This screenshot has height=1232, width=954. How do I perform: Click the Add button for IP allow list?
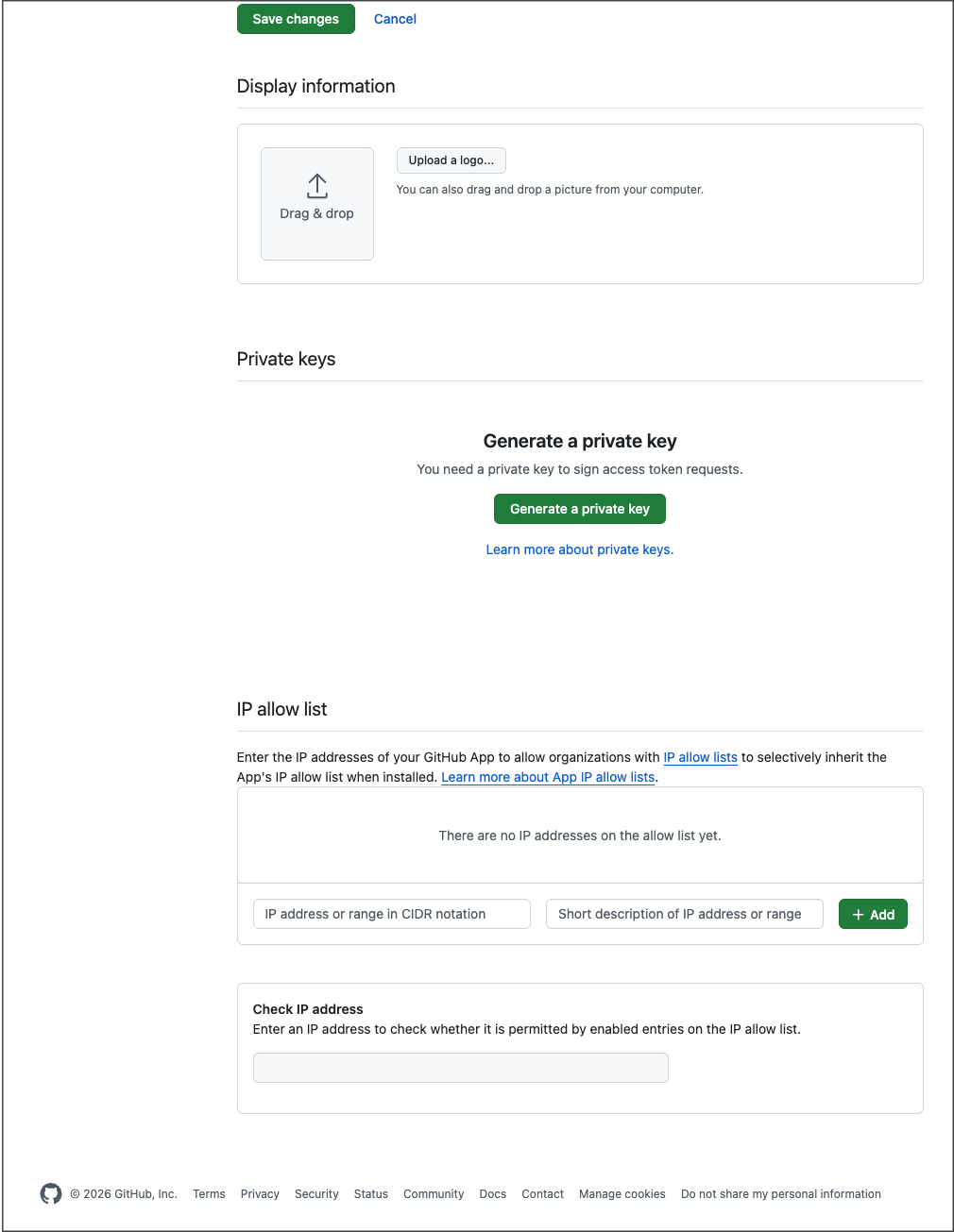[x=873, y=914]
